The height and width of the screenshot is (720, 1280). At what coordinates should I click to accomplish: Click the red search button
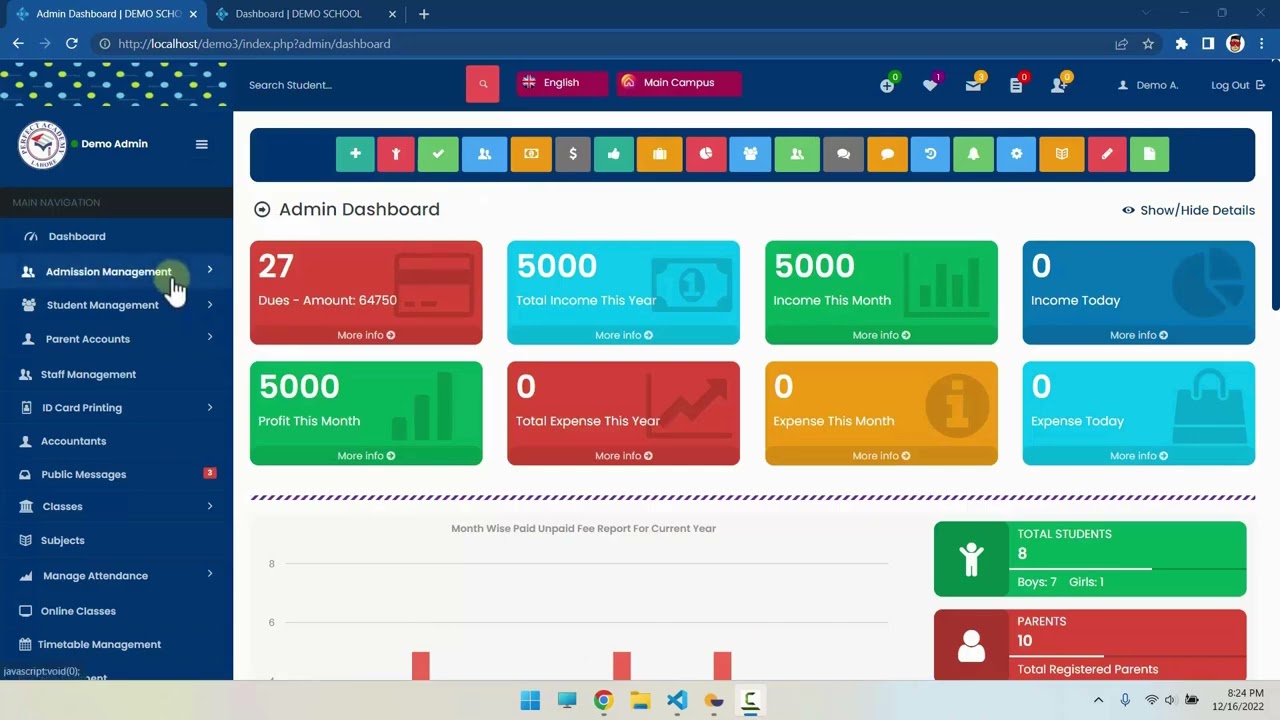coord(482,84)
